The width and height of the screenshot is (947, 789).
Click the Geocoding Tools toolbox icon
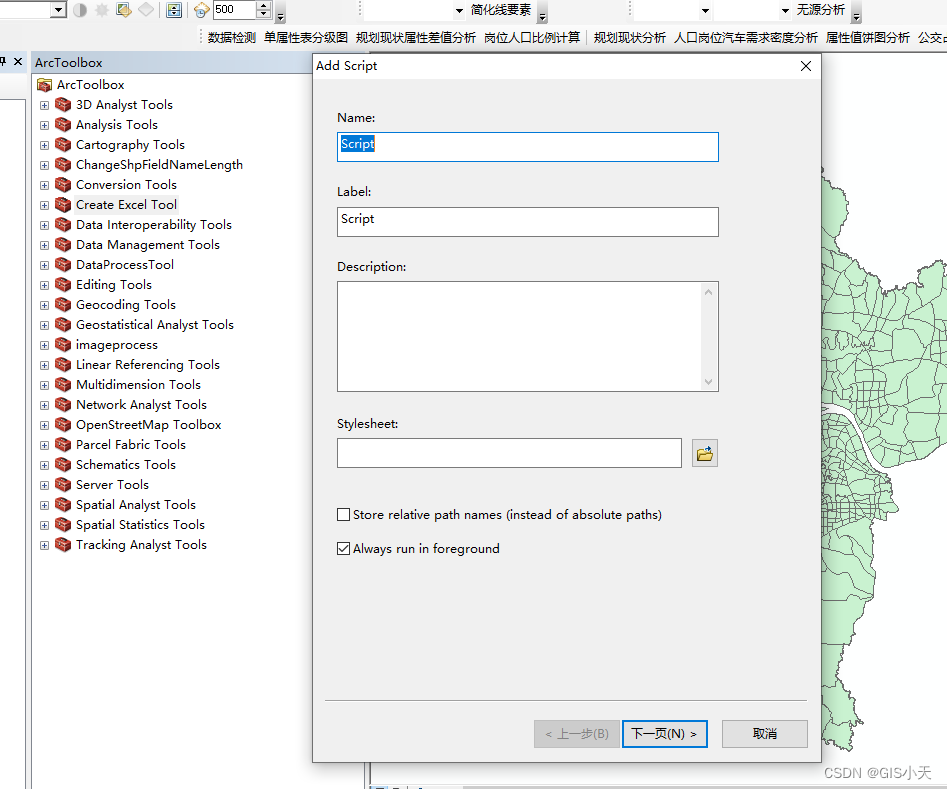(x=64, y=304)
